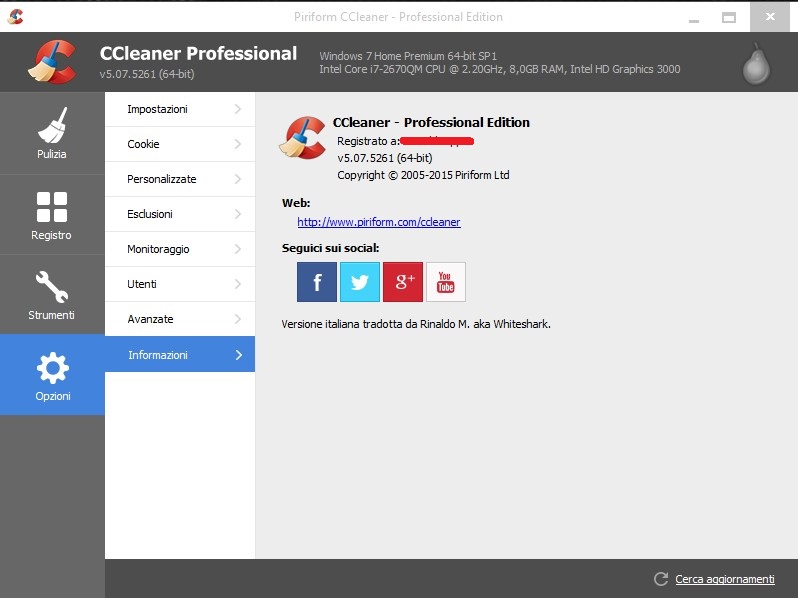Open the Cookie options page
Viewport: 798px width, 598px height.
pos(180,144)
